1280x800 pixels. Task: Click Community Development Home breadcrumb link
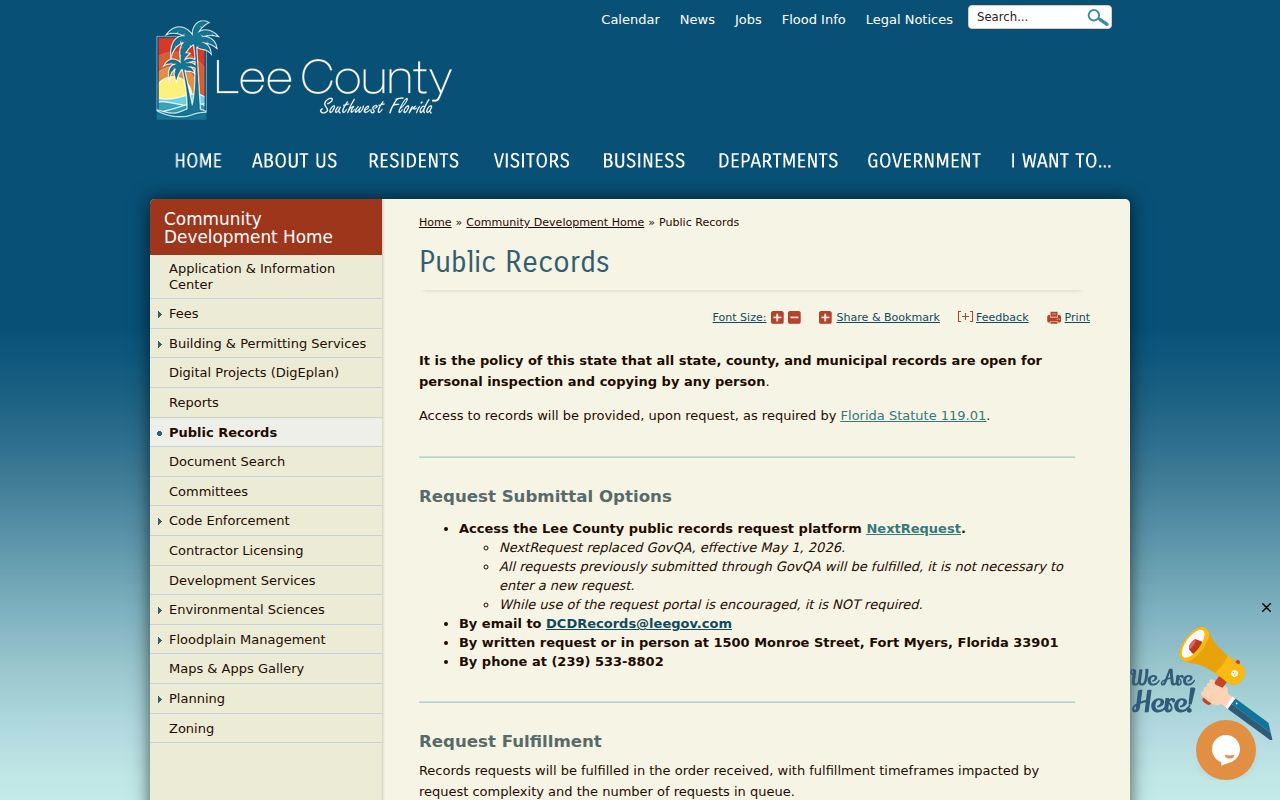[555, 222]
